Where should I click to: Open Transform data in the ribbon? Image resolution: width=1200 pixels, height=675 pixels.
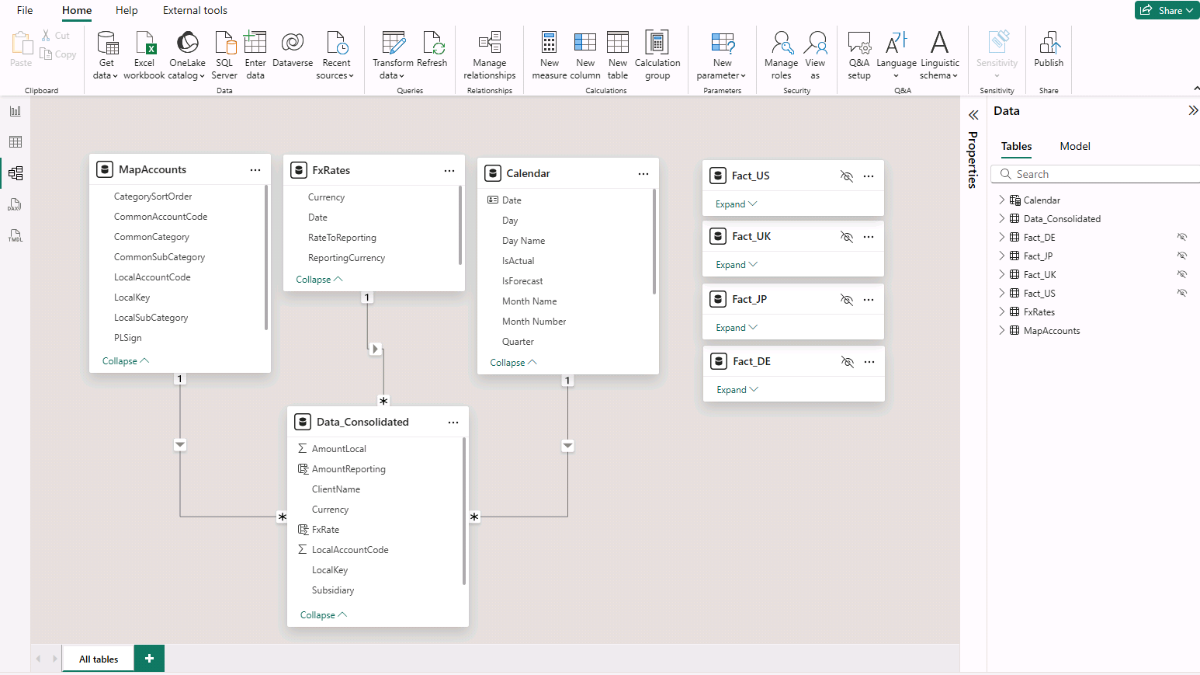tap(393, 44)
